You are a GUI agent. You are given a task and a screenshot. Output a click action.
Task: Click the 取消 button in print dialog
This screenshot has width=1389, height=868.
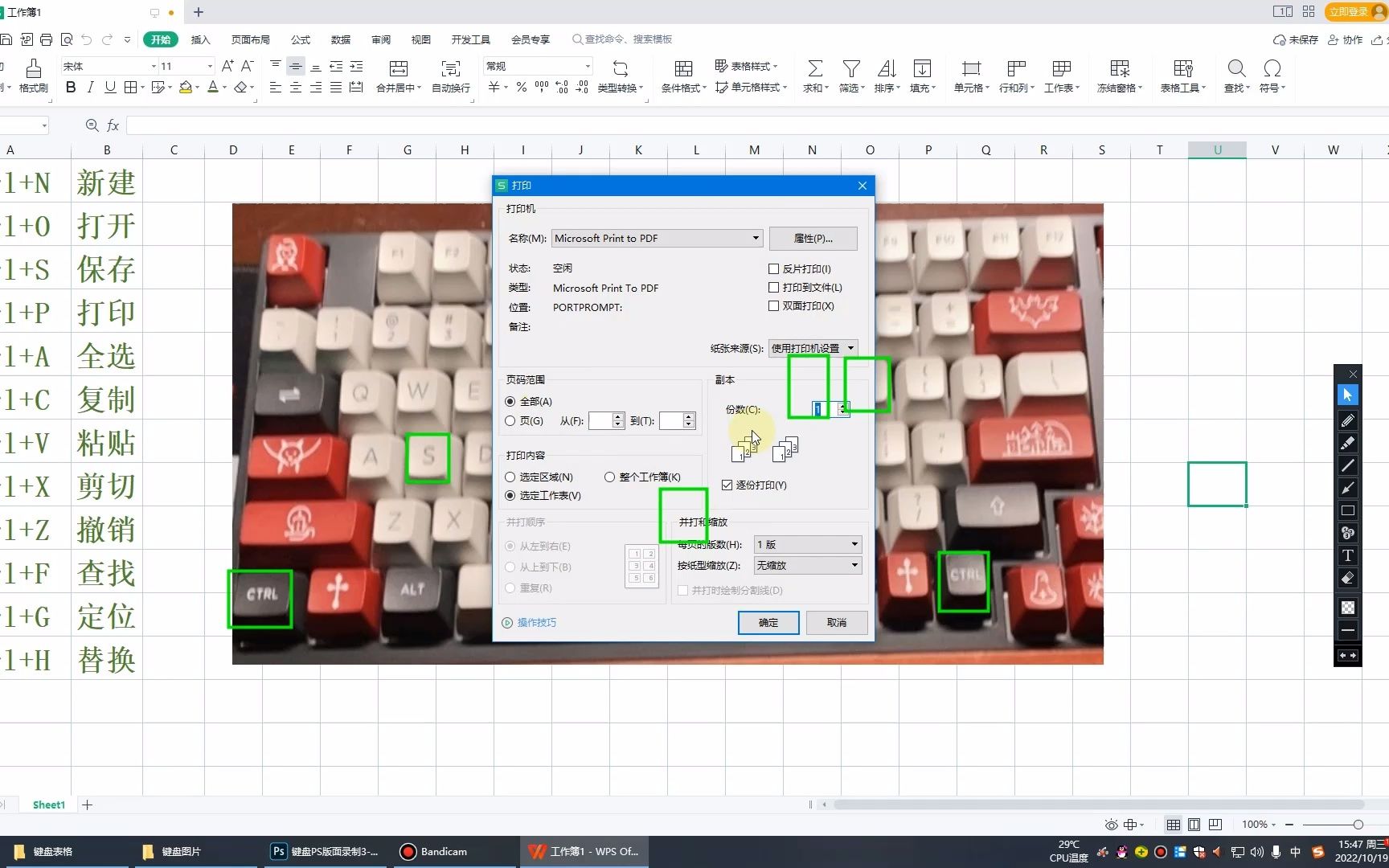[837, 623]
